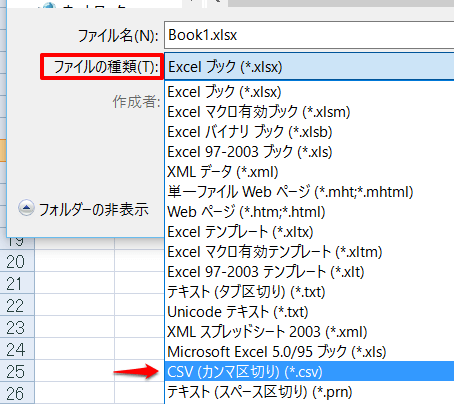454x404 pixels.
Task: Collapse folders with the フォルダーの非表示 arrow icon
Action: click(x=26, y=208)
